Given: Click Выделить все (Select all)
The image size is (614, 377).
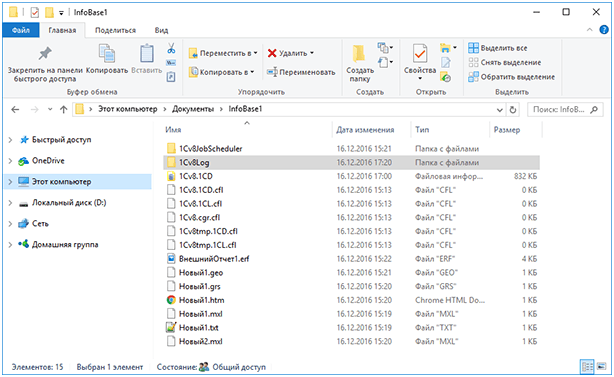Looking at the screenshot, I should pos(498,48).
